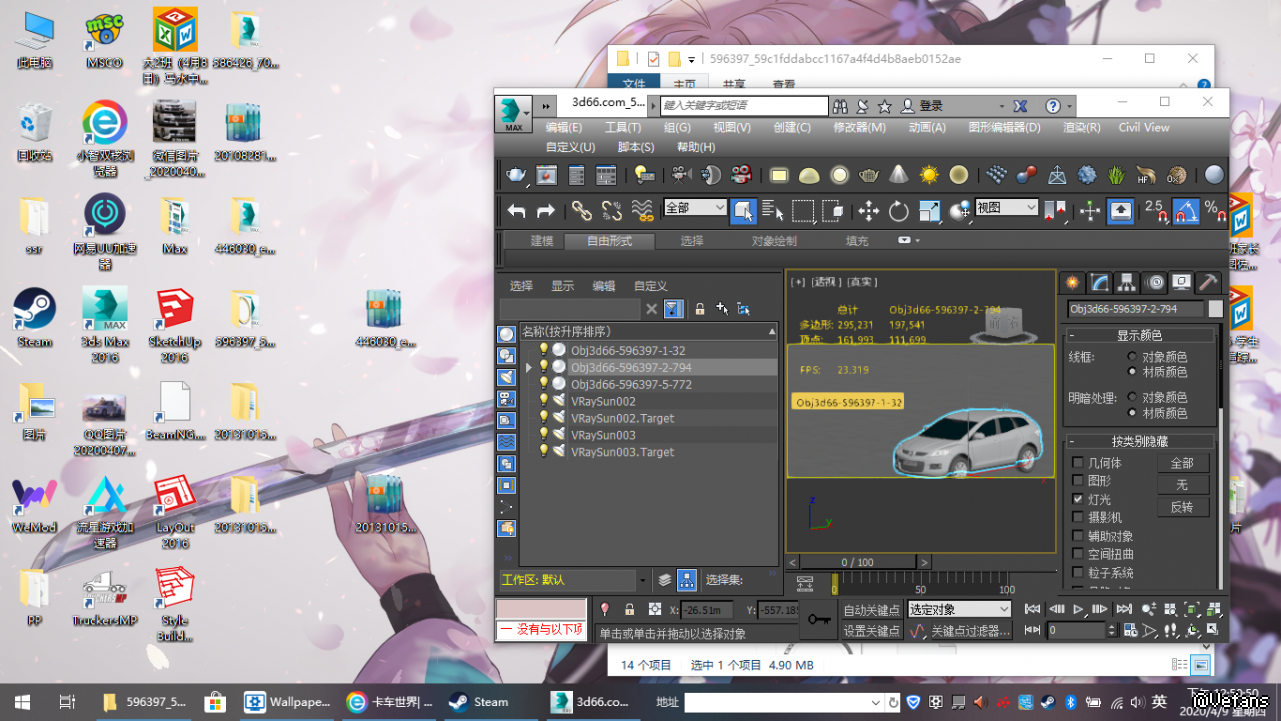Viewport: 1281px width, 721px height.
Task: Click the Undo arrow in the main toolbar
Action: 516,210
